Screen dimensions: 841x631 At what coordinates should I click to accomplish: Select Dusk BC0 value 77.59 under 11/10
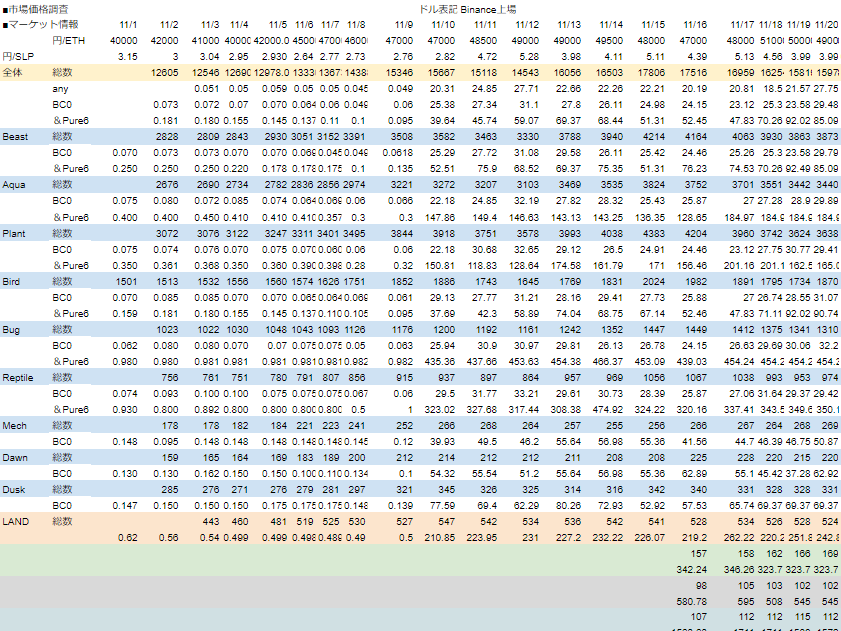(x=442, y=507)
